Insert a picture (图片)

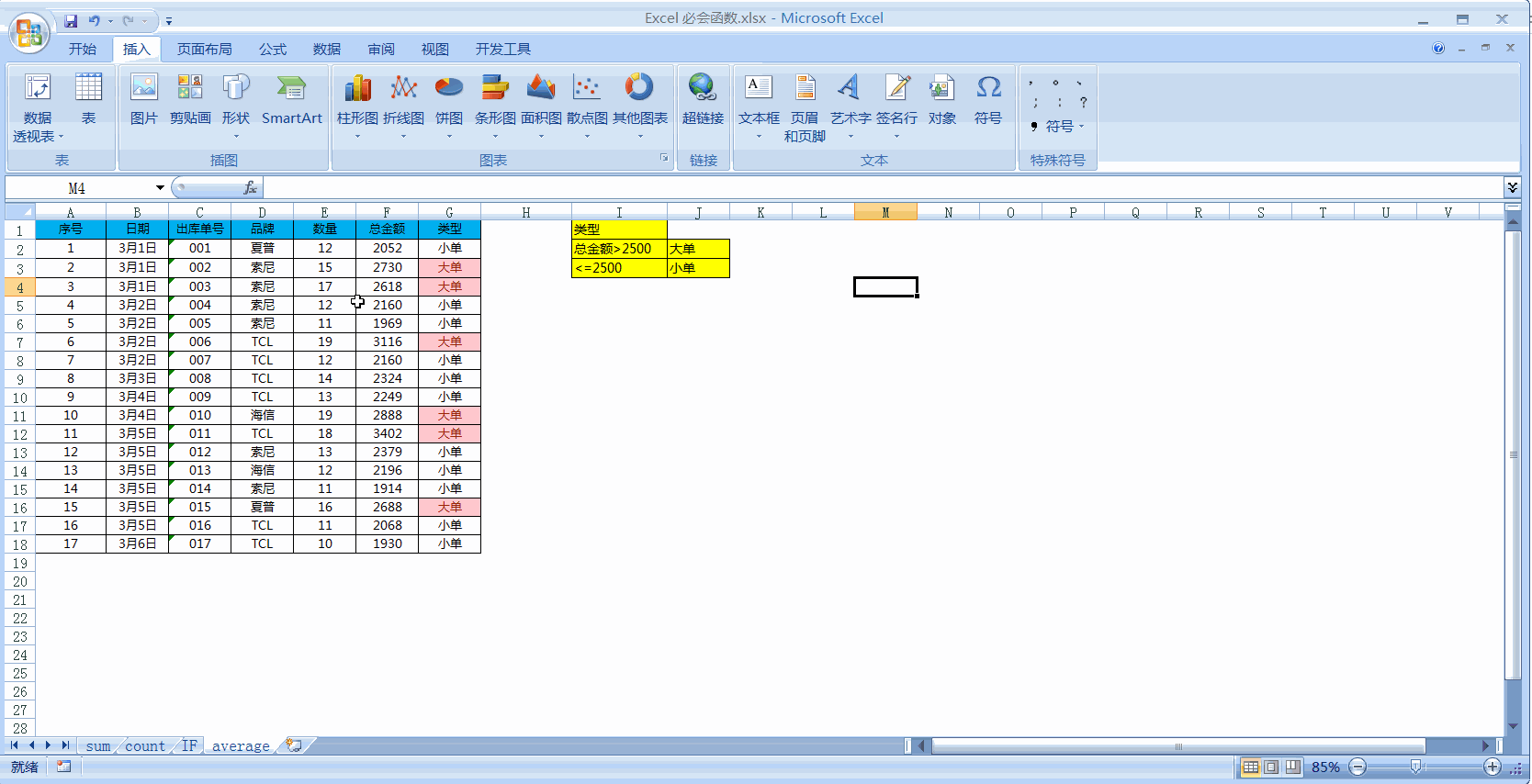(x=144, y=99)
